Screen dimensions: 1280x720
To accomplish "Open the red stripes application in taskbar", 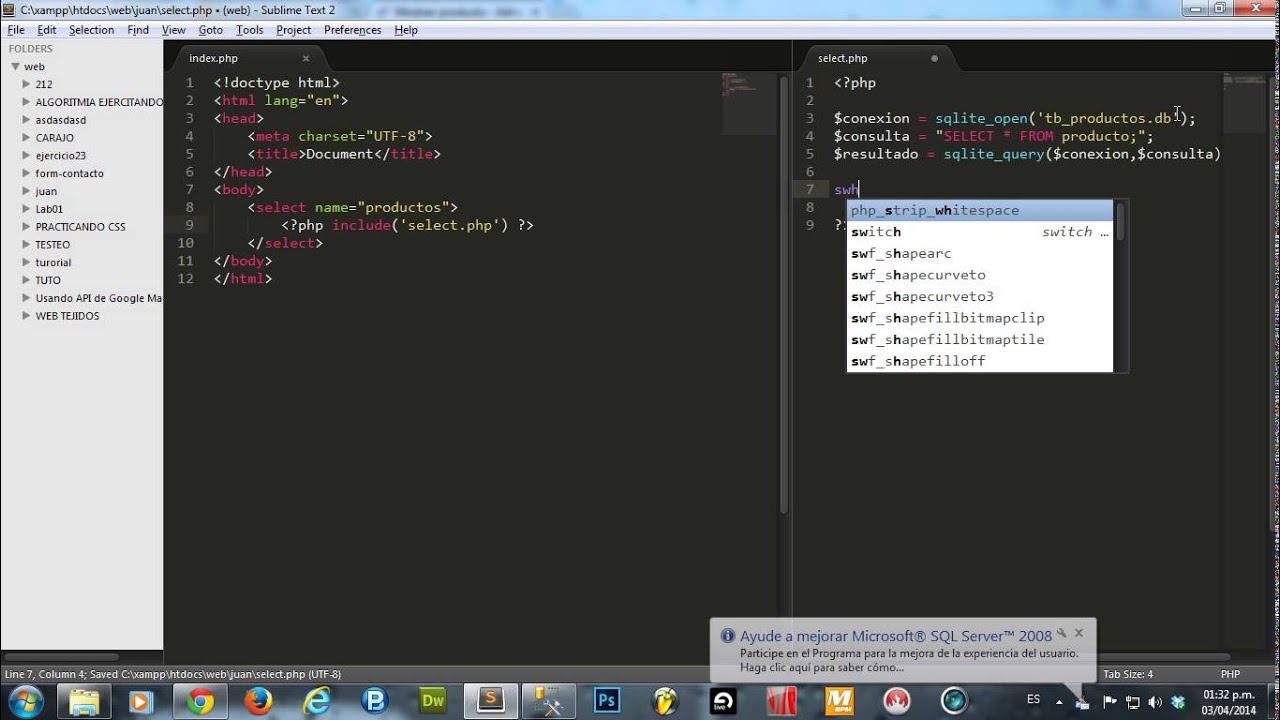I will tap(780, 701).
